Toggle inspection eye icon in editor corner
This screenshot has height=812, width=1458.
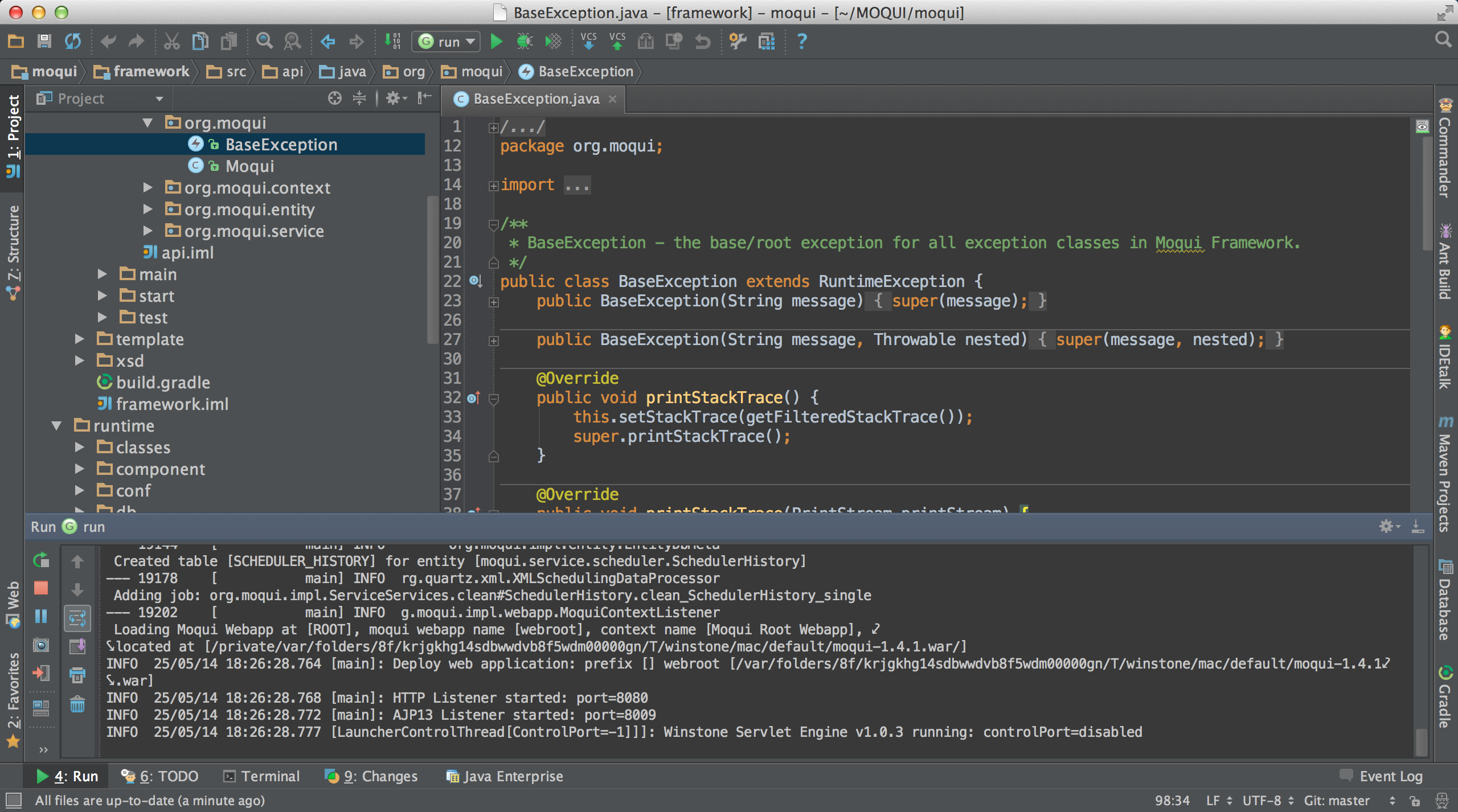1422,126
